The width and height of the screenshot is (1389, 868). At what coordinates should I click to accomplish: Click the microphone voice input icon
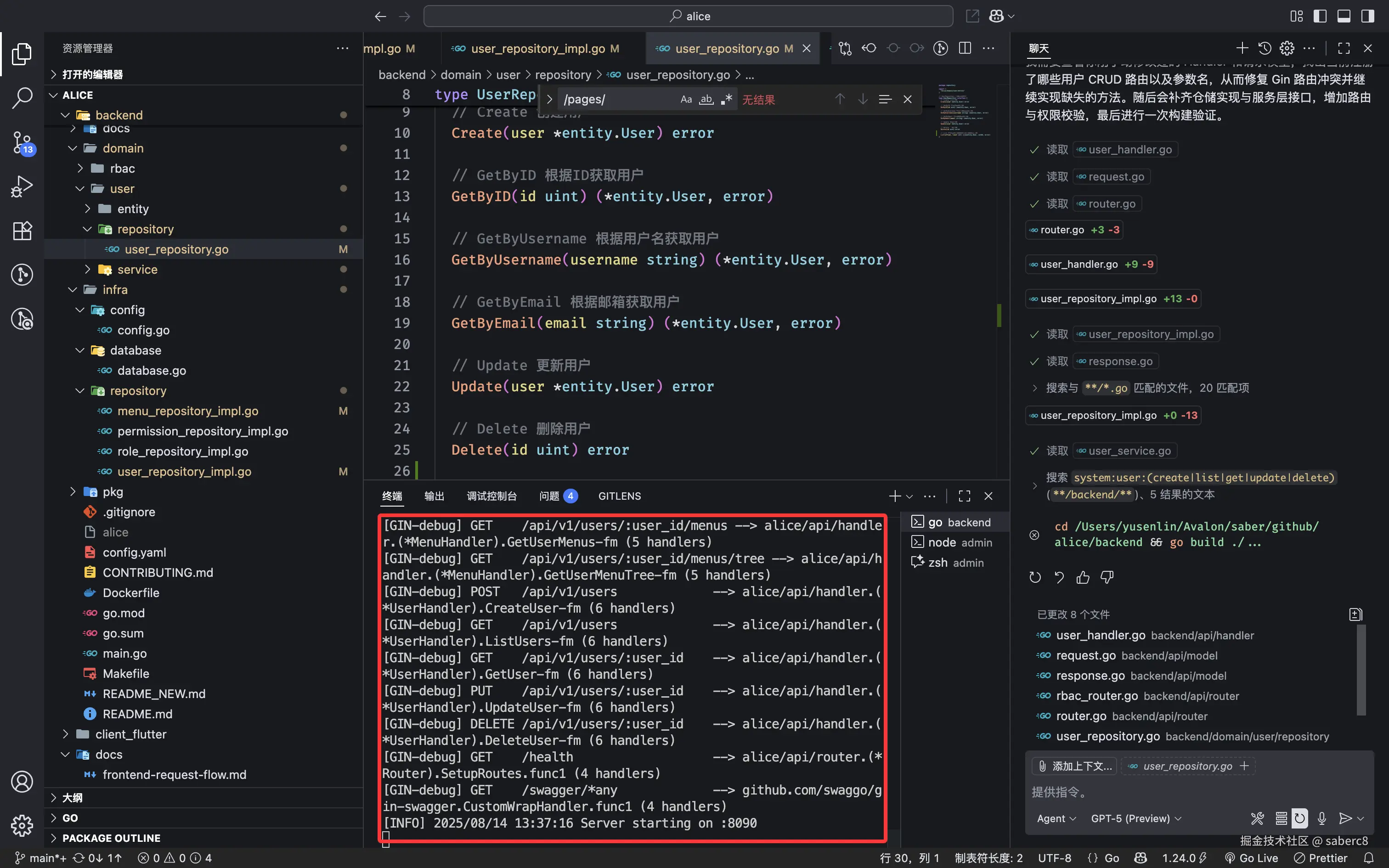pos(1322,818)
